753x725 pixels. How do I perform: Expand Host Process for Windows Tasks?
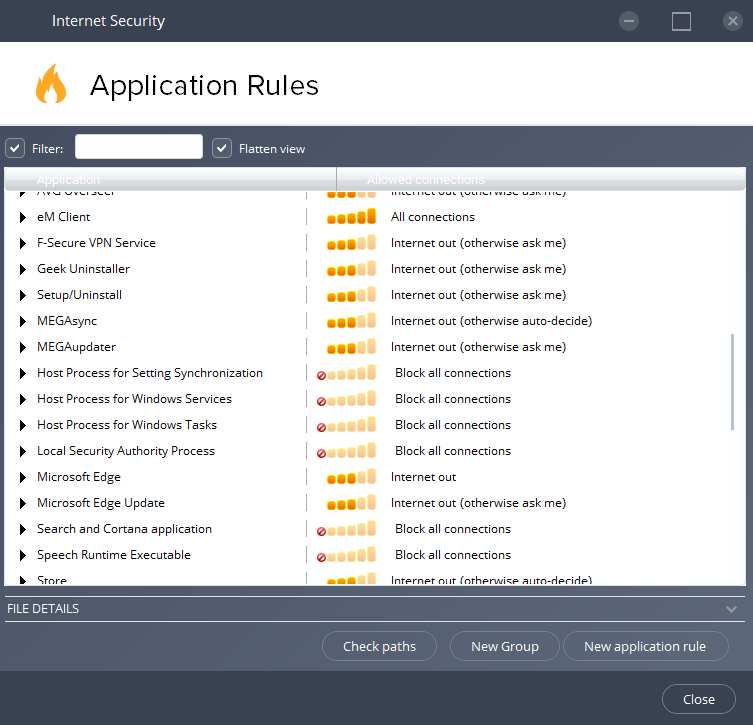pos(23,425)
